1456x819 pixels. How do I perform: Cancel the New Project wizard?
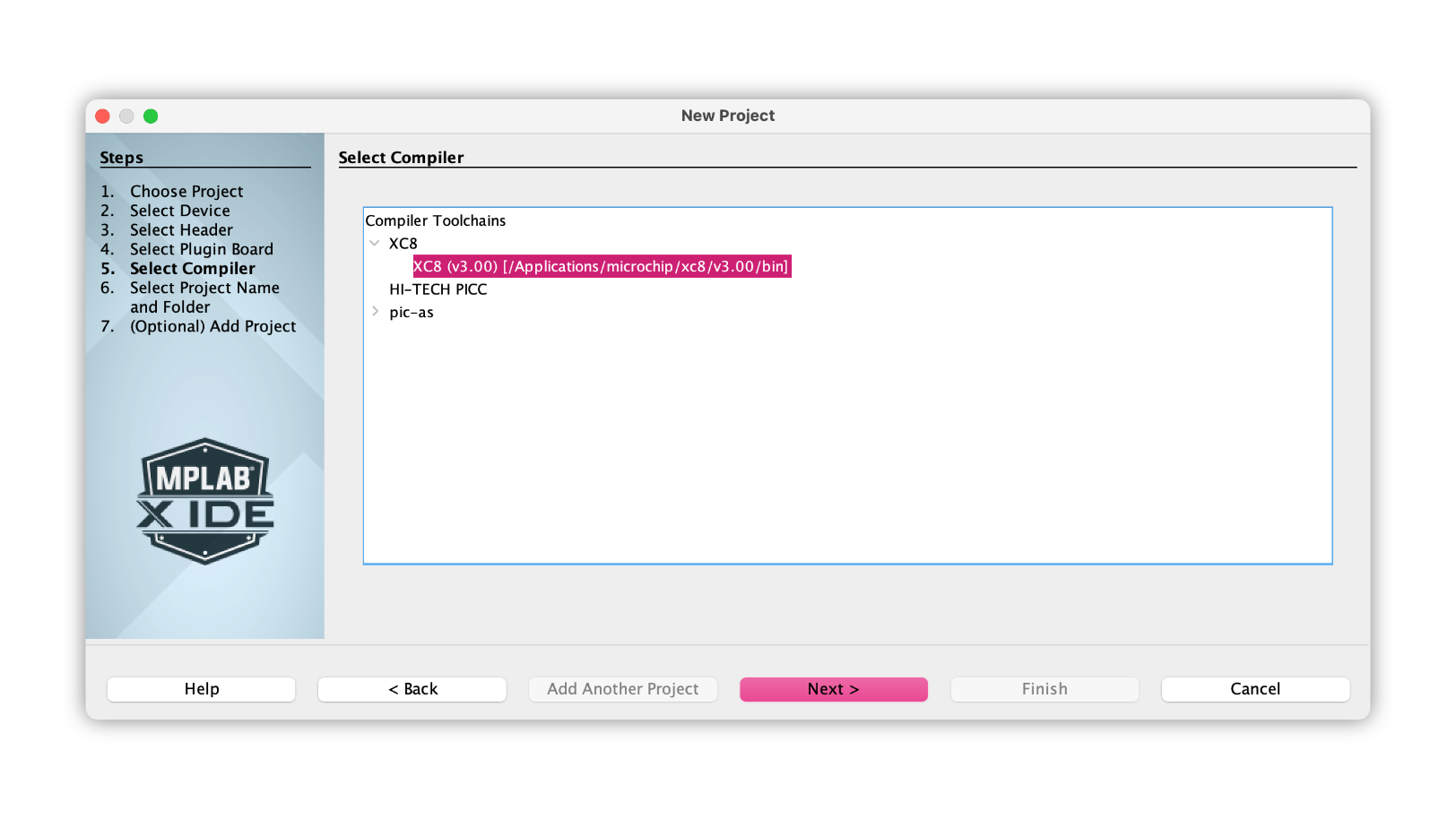tap(1255, 689)
